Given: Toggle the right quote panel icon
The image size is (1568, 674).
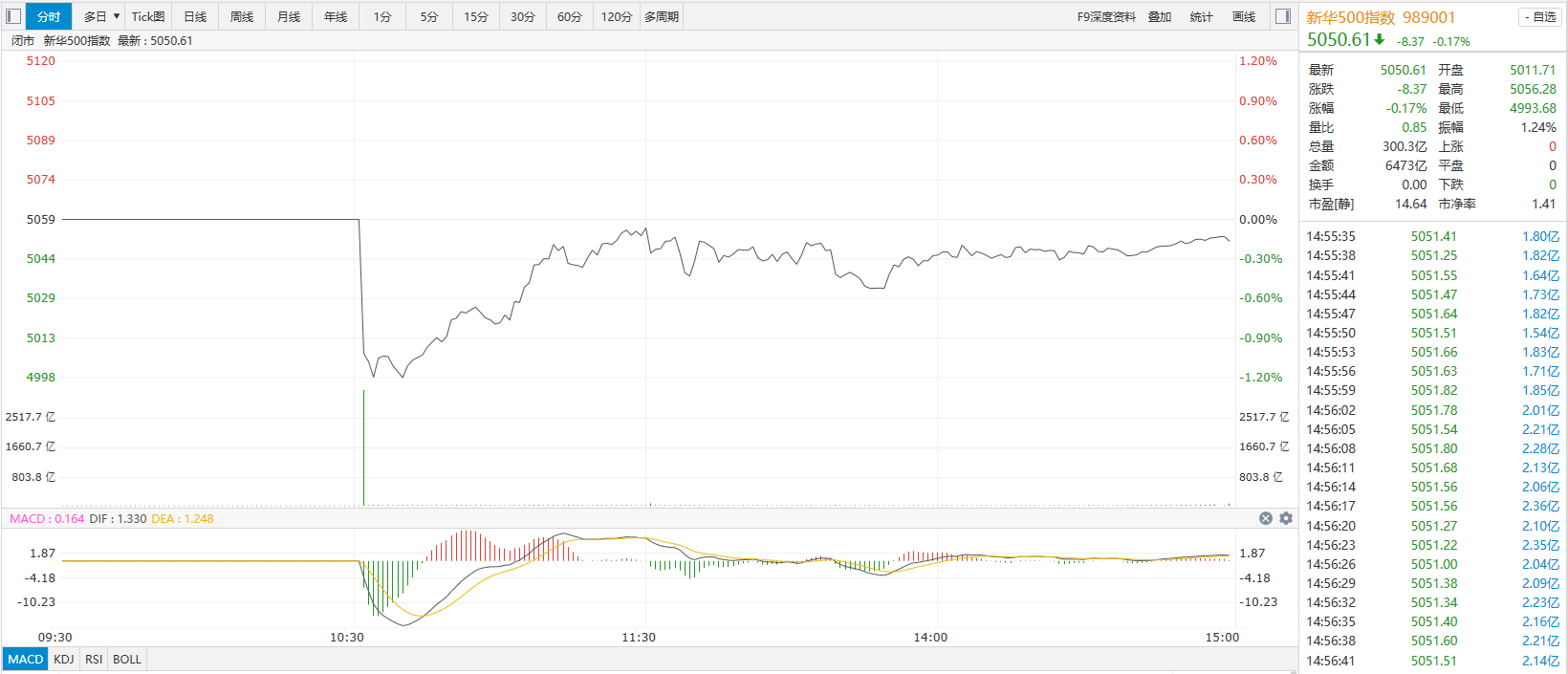Looking at the screenshot, I should 1283,16.
